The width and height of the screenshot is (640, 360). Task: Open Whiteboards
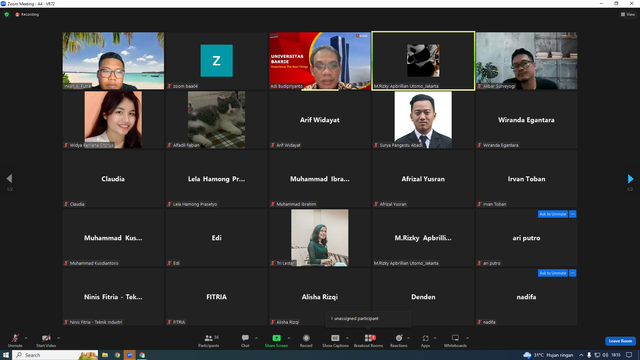click(455, 340)
